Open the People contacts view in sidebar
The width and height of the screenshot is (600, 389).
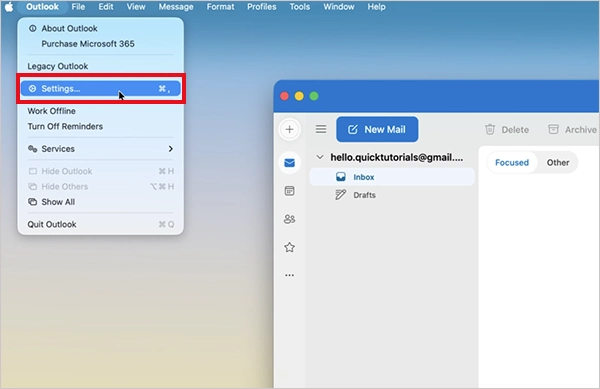pos(290,219)
